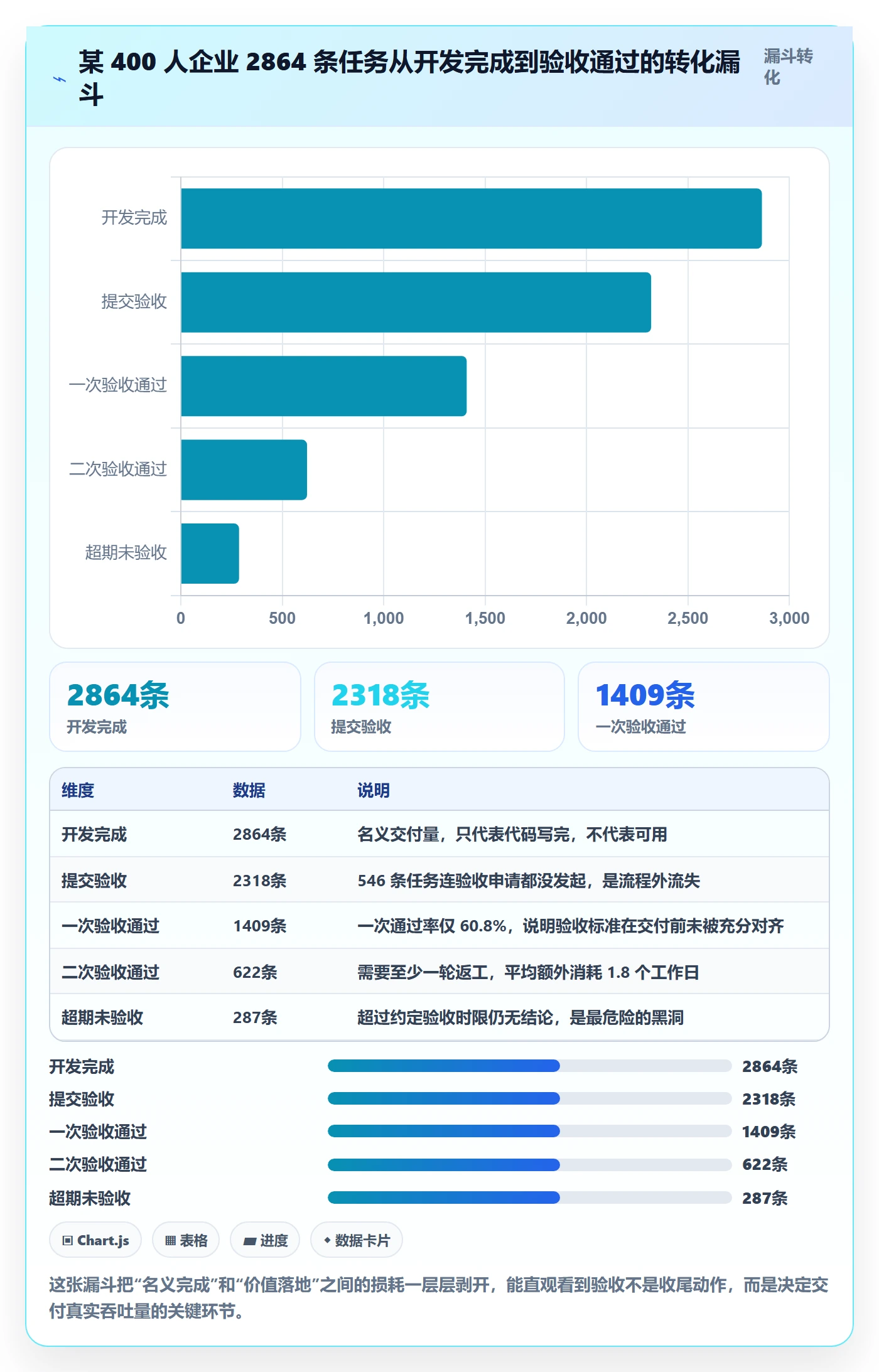Click the 说明 column header
The height and width of the screenshot is (1372, 879).
pyautogui.click(x=374, y=790)
